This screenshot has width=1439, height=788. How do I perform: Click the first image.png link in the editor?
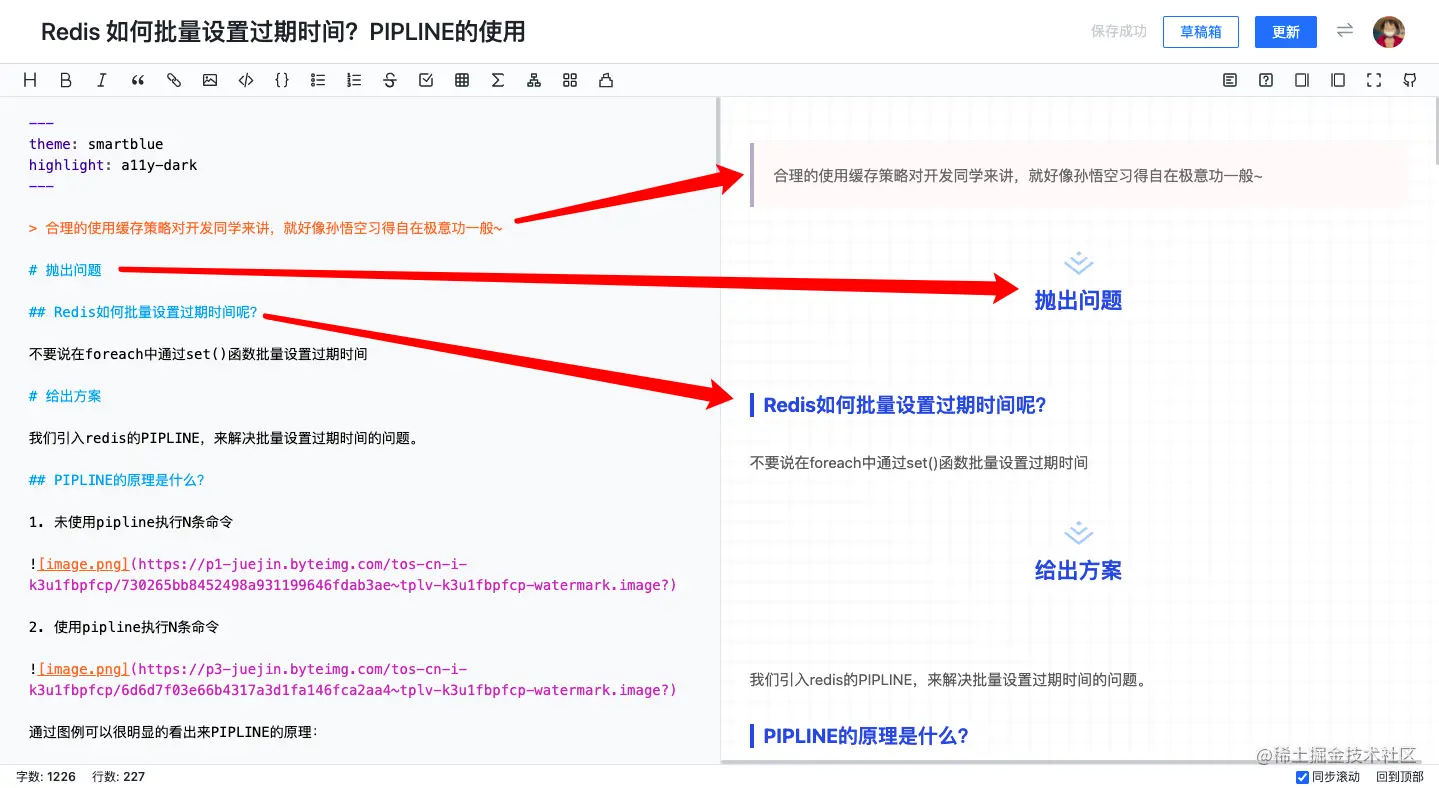click(x=83, y=564)
